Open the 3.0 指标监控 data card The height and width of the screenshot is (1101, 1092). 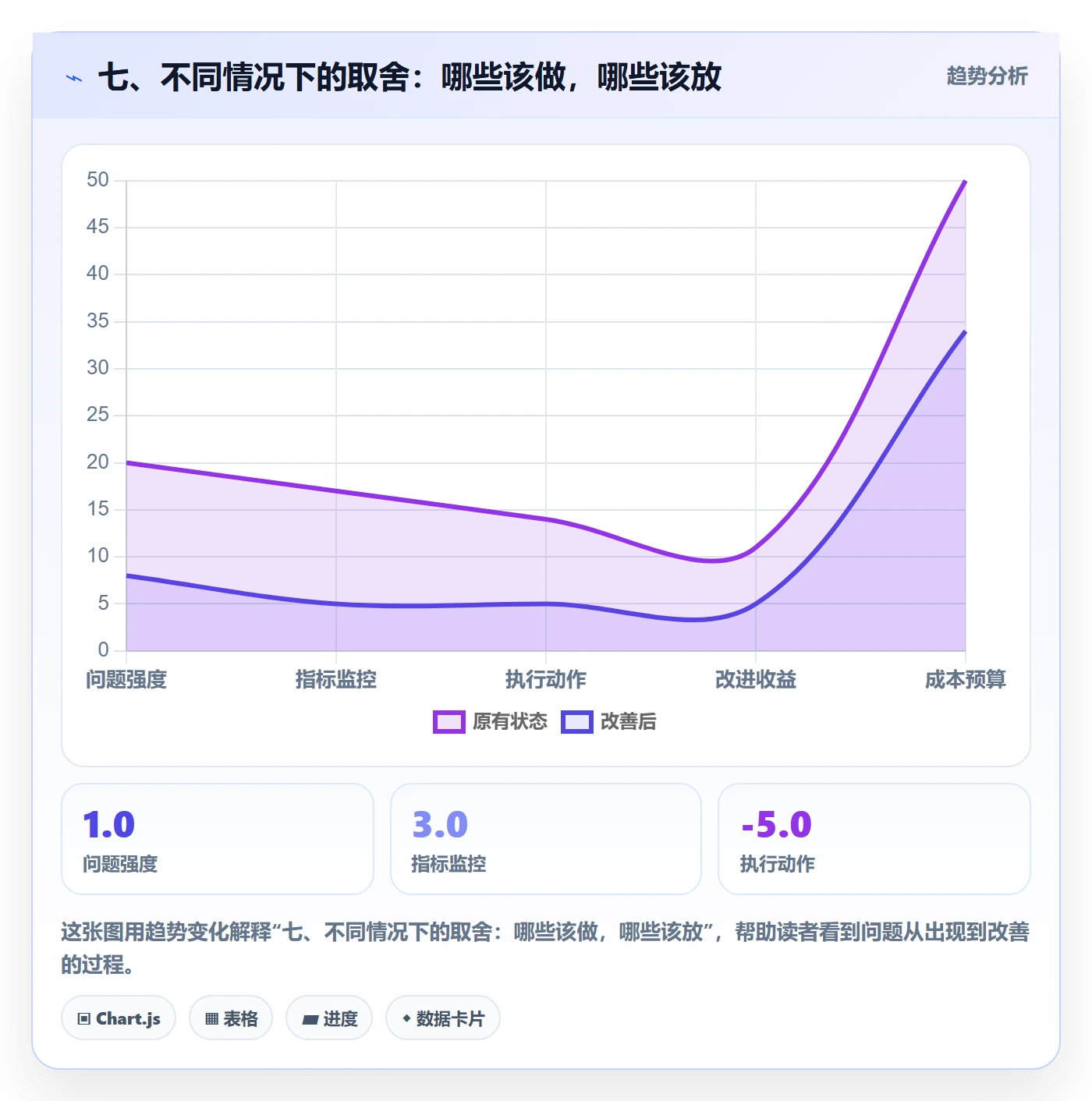(x=546, y=839)
